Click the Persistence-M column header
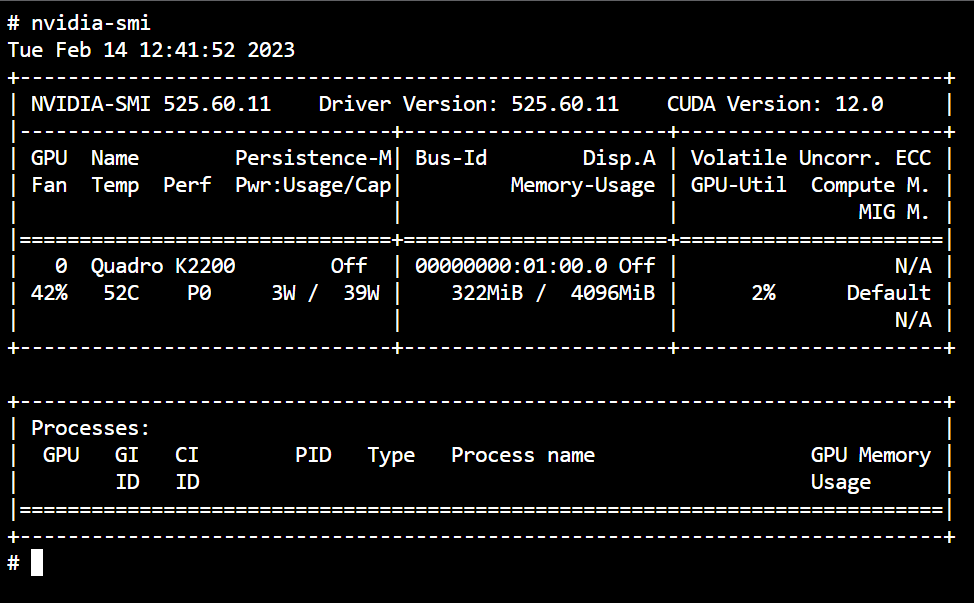 [x=313, y=158]
